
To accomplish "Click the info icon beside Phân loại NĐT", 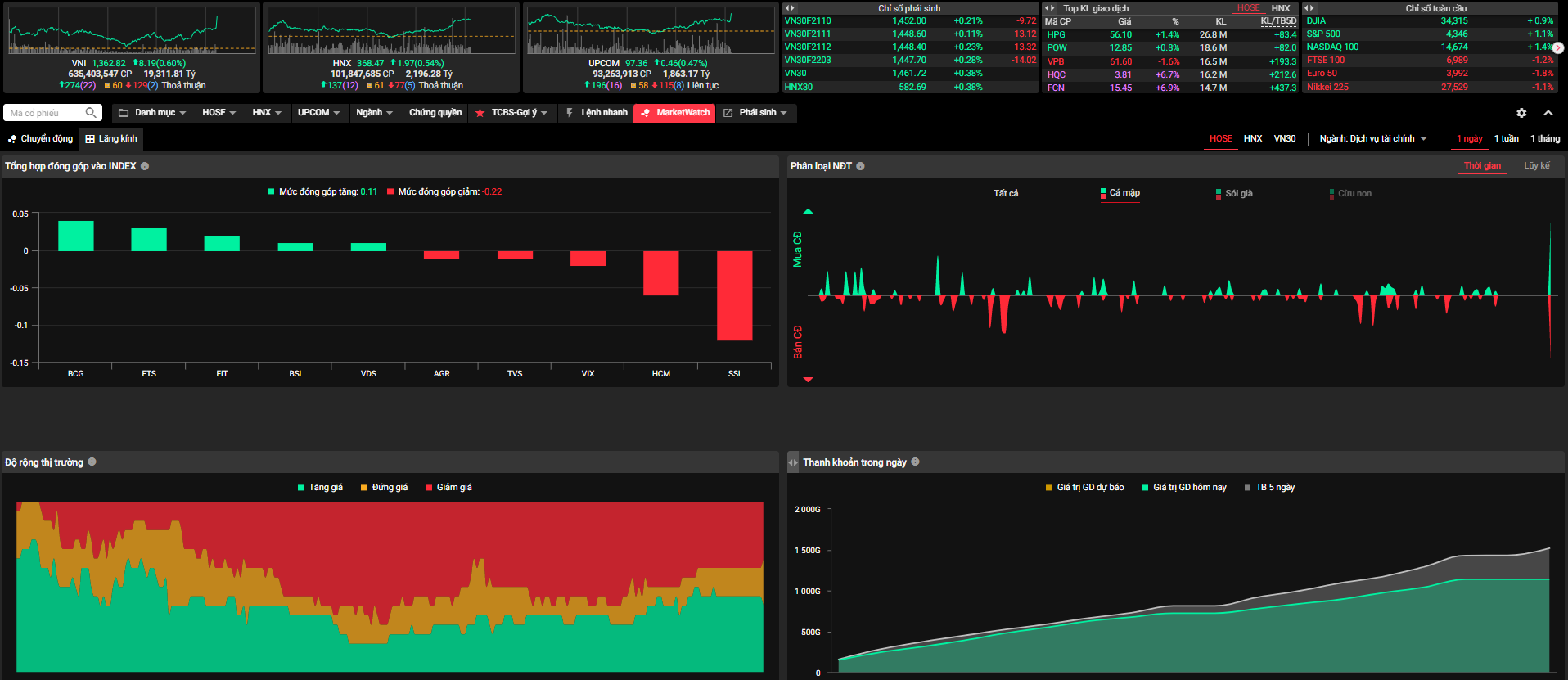I will point(860,166).
